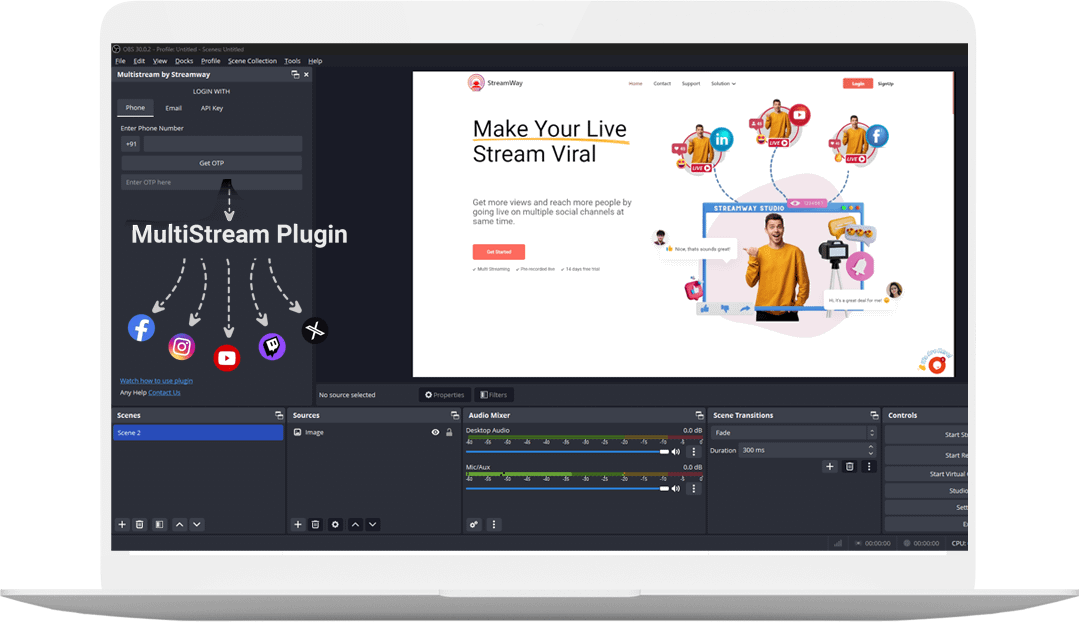Open Audio Mixer bottom three-dot menu
Viewport: 1079px width, 622px height.
[493, 524]
